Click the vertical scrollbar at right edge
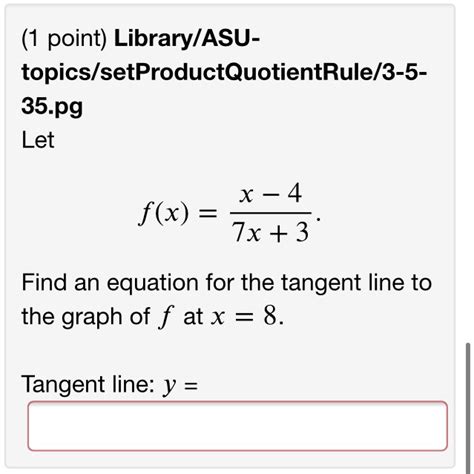Viewport: 474px width, 474px height. point(468,408)
